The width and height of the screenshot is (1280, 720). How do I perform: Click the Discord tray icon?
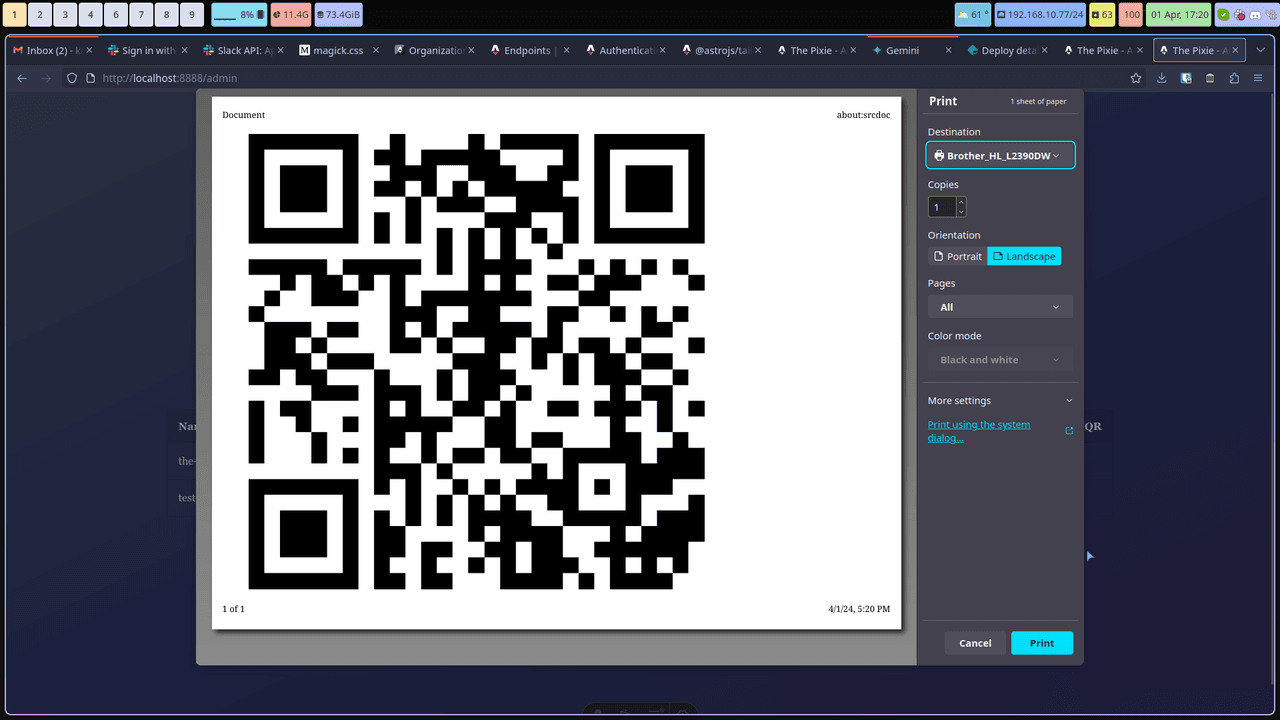pyautogui.click(x=1255, y=15)
